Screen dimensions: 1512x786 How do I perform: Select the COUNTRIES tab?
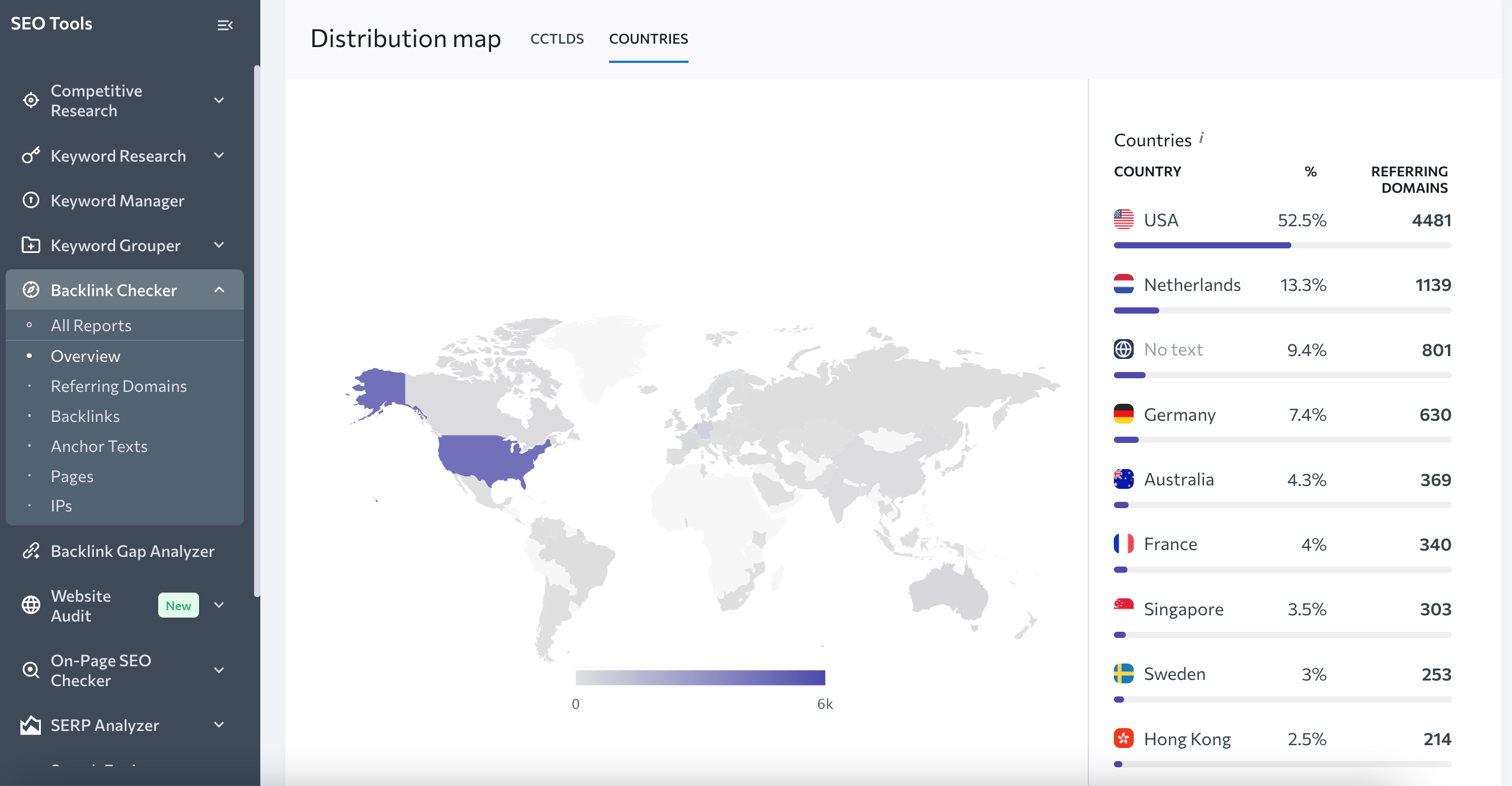pyautogui.click(x=649, y=39)
